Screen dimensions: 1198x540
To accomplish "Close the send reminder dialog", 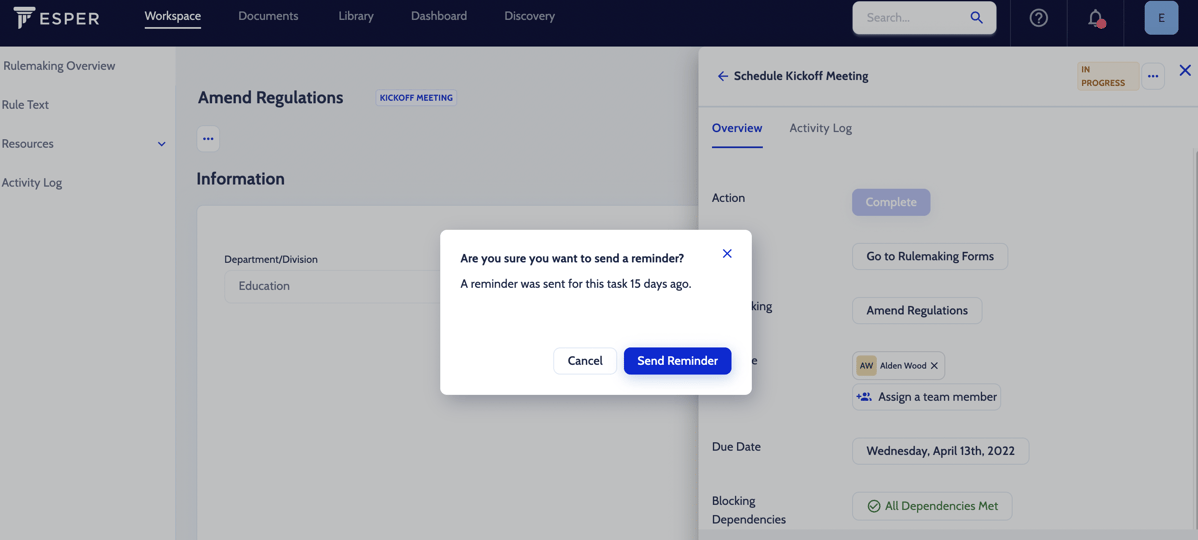I will pos(727,254).
